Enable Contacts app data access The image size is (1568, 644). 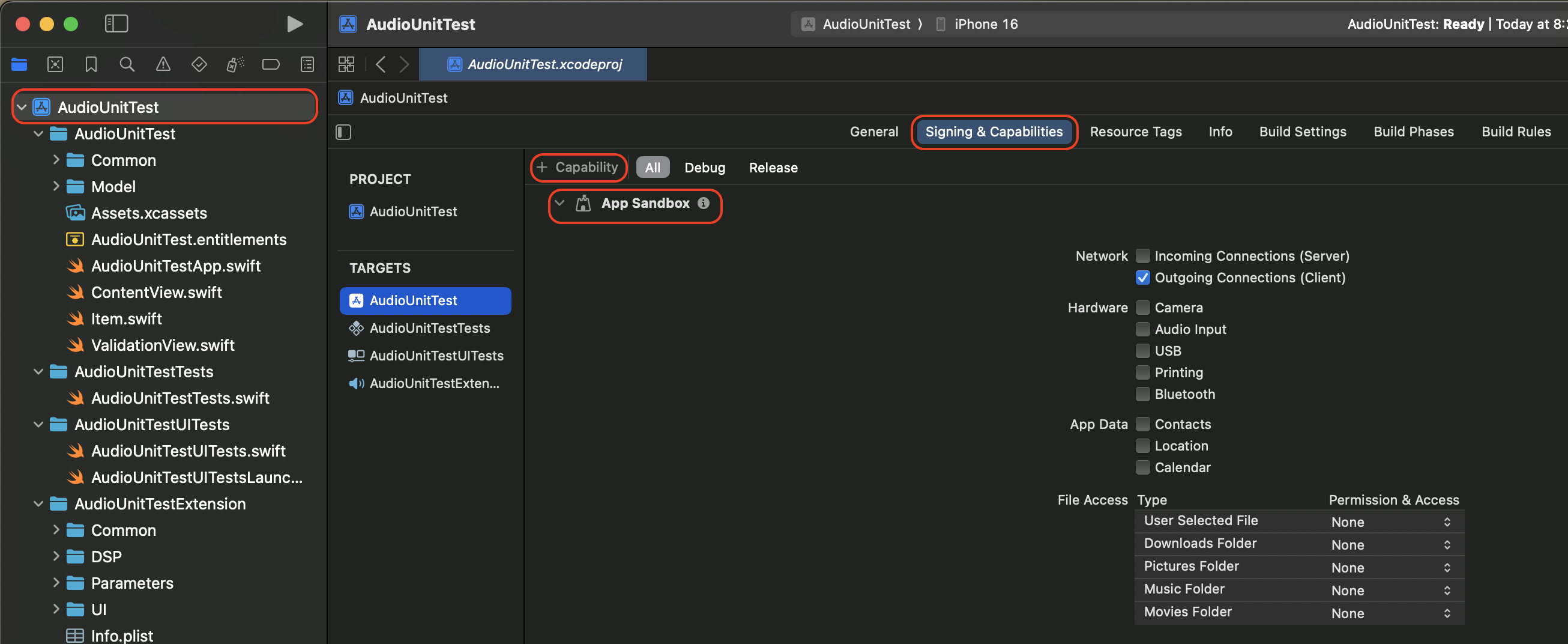(1143, 424)
